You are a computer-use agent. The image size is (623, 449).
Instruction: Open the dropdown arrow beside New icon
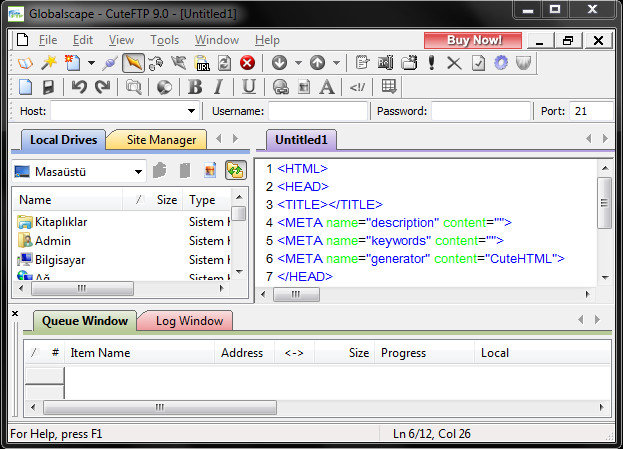(91, 63)
